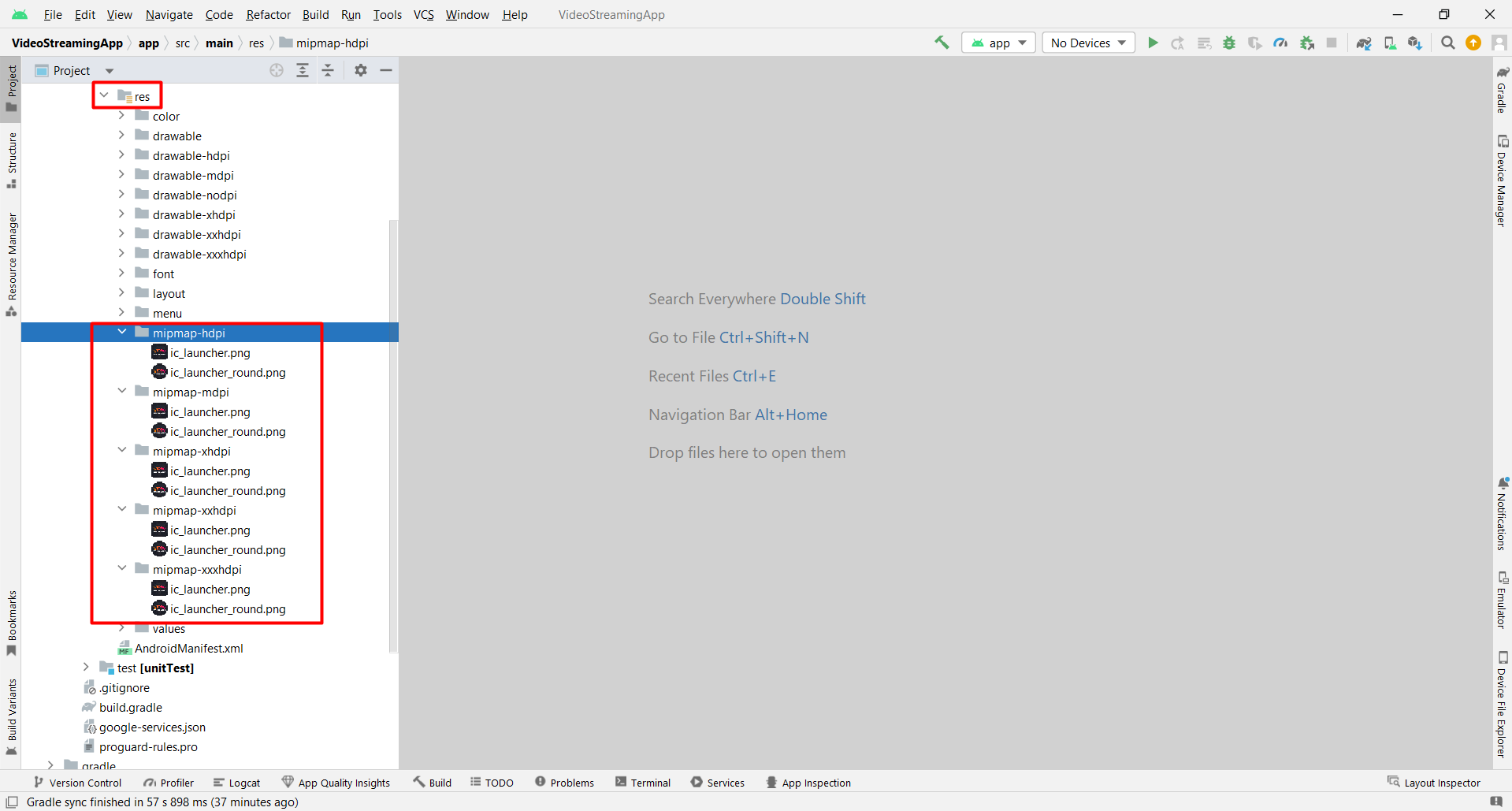Screen dimensions: 1512x811
Task: Toggle the Device Manager side tool window
Action: [x=1502, y=181]
